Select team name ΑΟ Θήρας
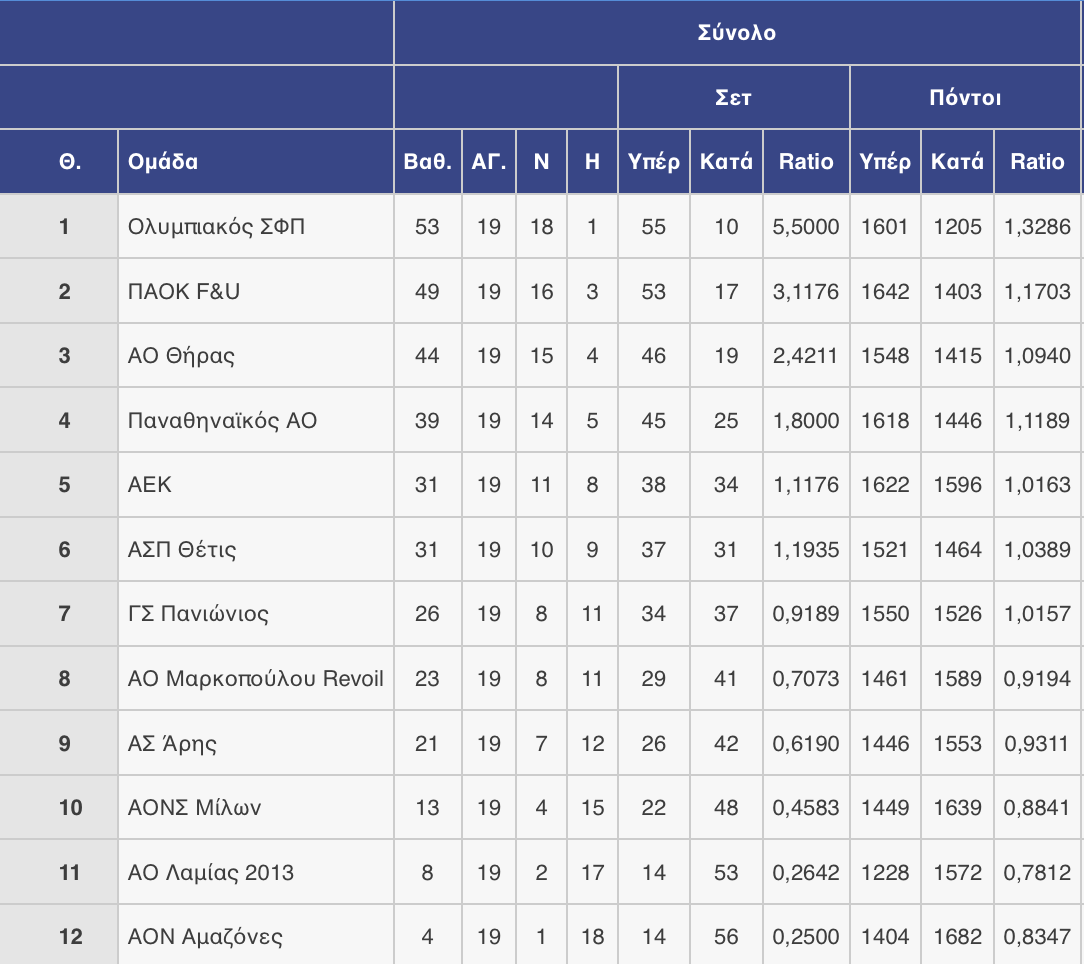Viewport: 1084px width, 964px height. click(x=181, y=356)
